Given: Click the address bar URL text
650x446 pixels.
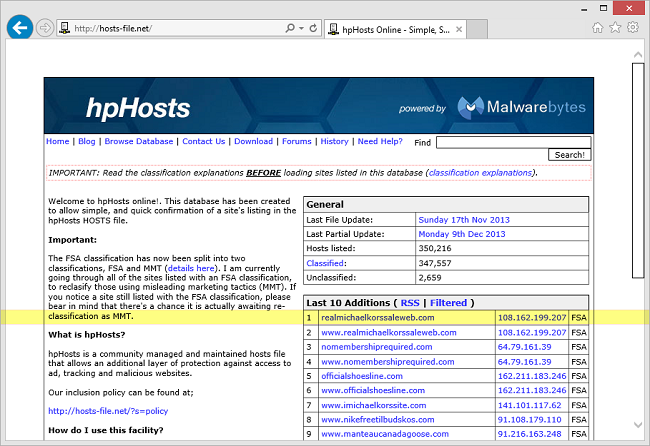Looking at the screenshot, I should 113,28.
